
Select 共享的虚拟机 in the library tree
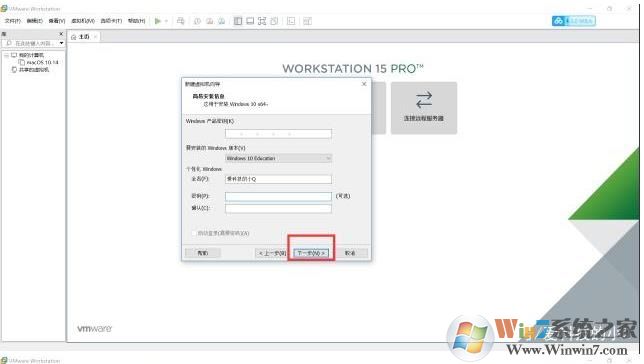(x=34, y=70)
